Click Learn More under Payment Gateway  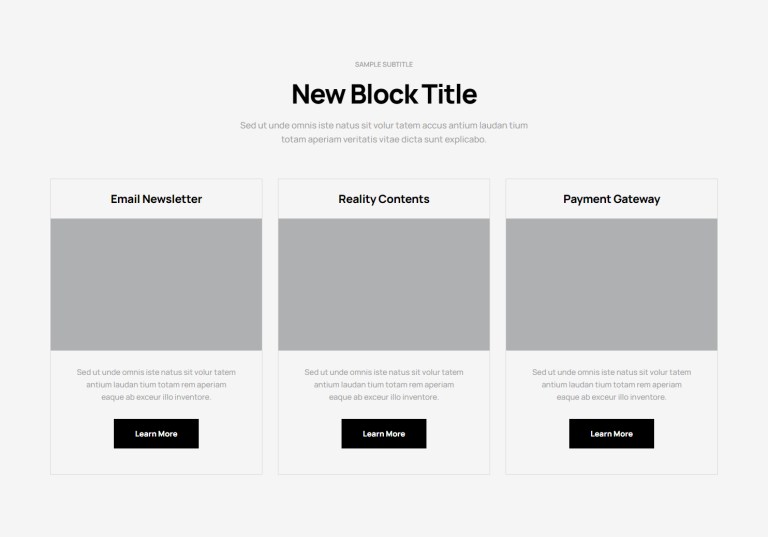point(611,434)
